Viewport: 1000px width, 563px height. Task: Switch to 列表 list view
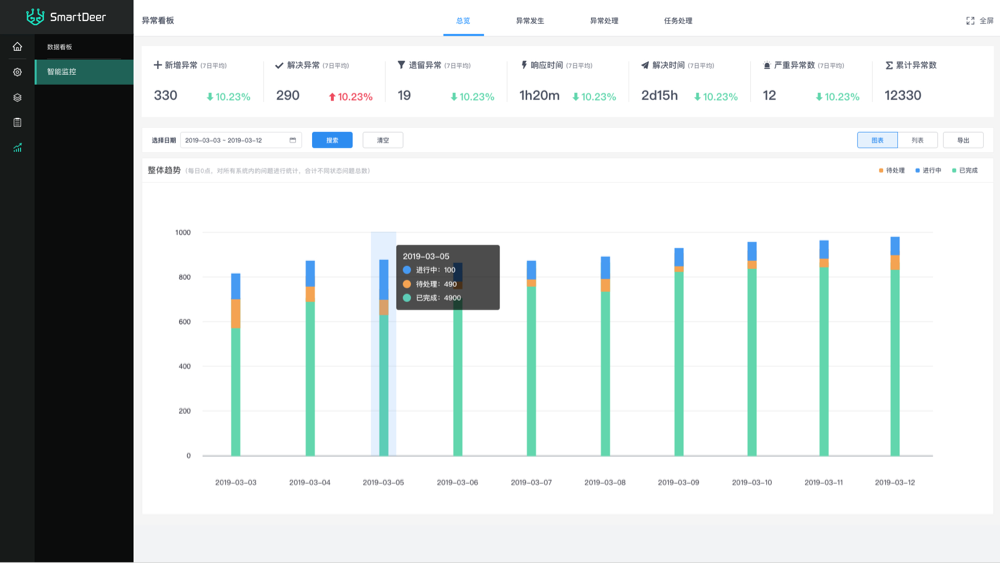point(918,140)
